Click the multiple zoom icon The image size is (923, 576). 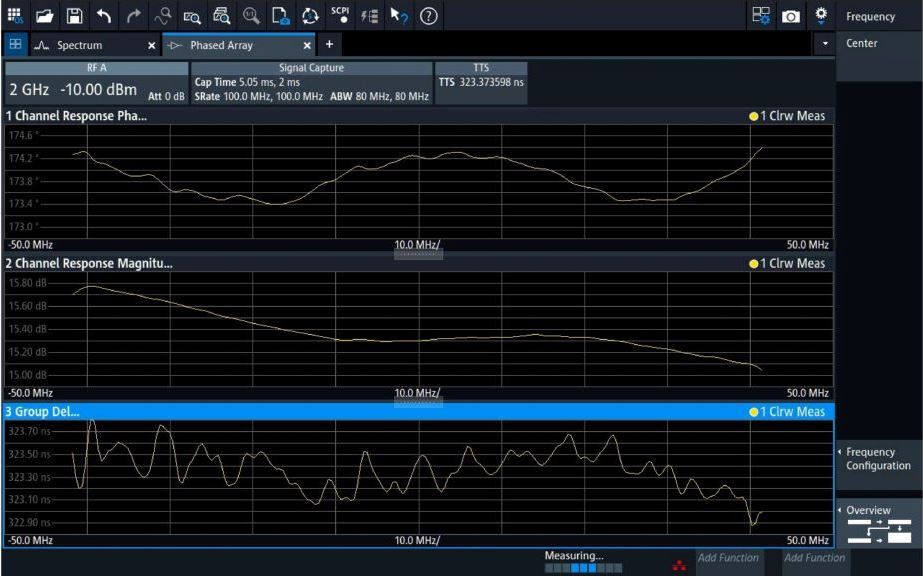click(x=221, y=15)
